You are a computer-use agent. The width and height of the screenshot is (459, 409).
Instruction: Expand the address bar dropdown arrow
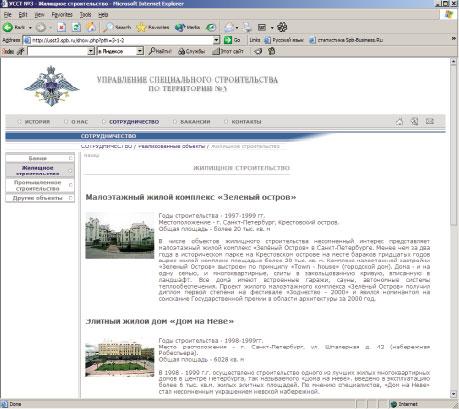pyautogui.click(x=216, y=40)
